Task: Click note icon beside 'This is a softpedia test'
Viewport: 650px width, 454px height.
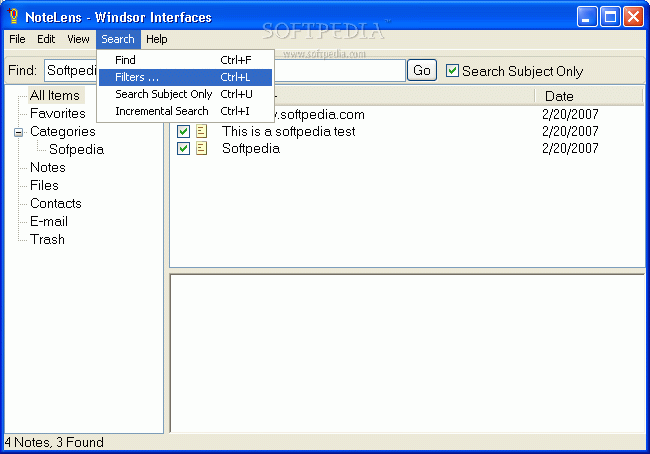Action: point(201,131)
